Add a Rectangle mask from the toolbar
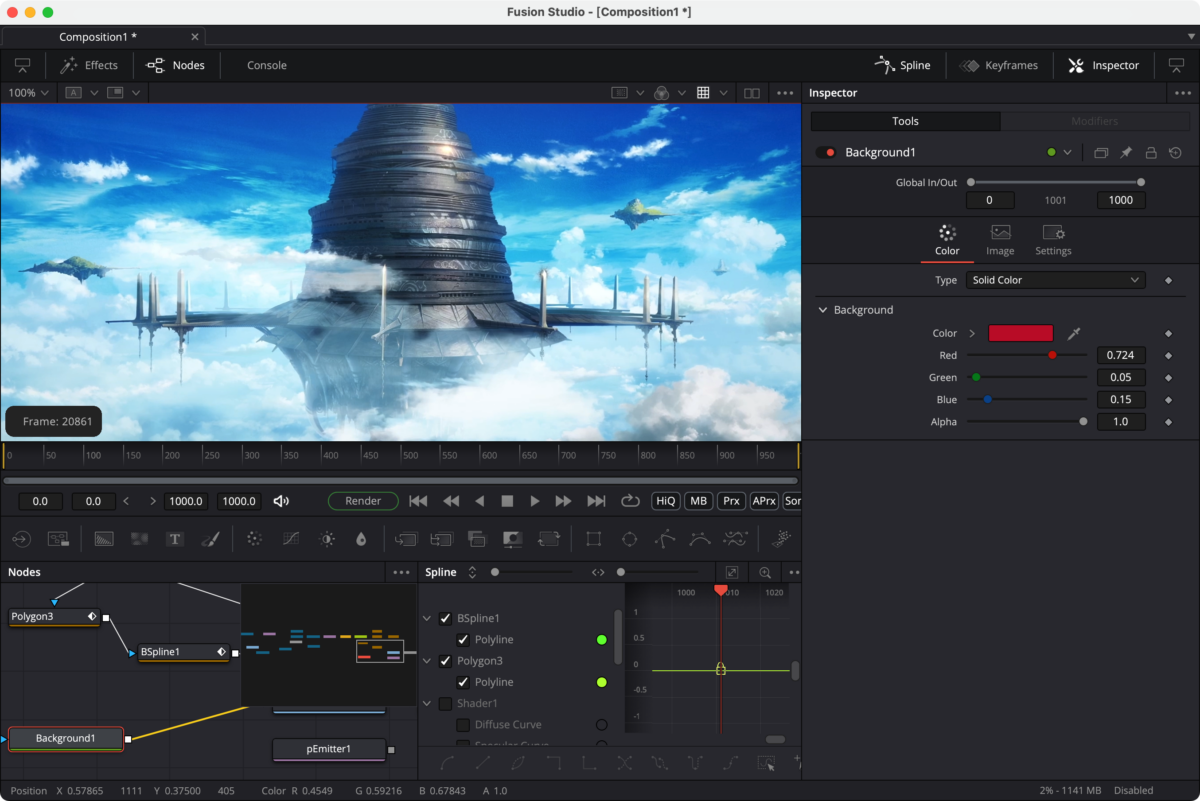Image resolution: width=1200 pixels, height=801 pixels. [594, 539]
